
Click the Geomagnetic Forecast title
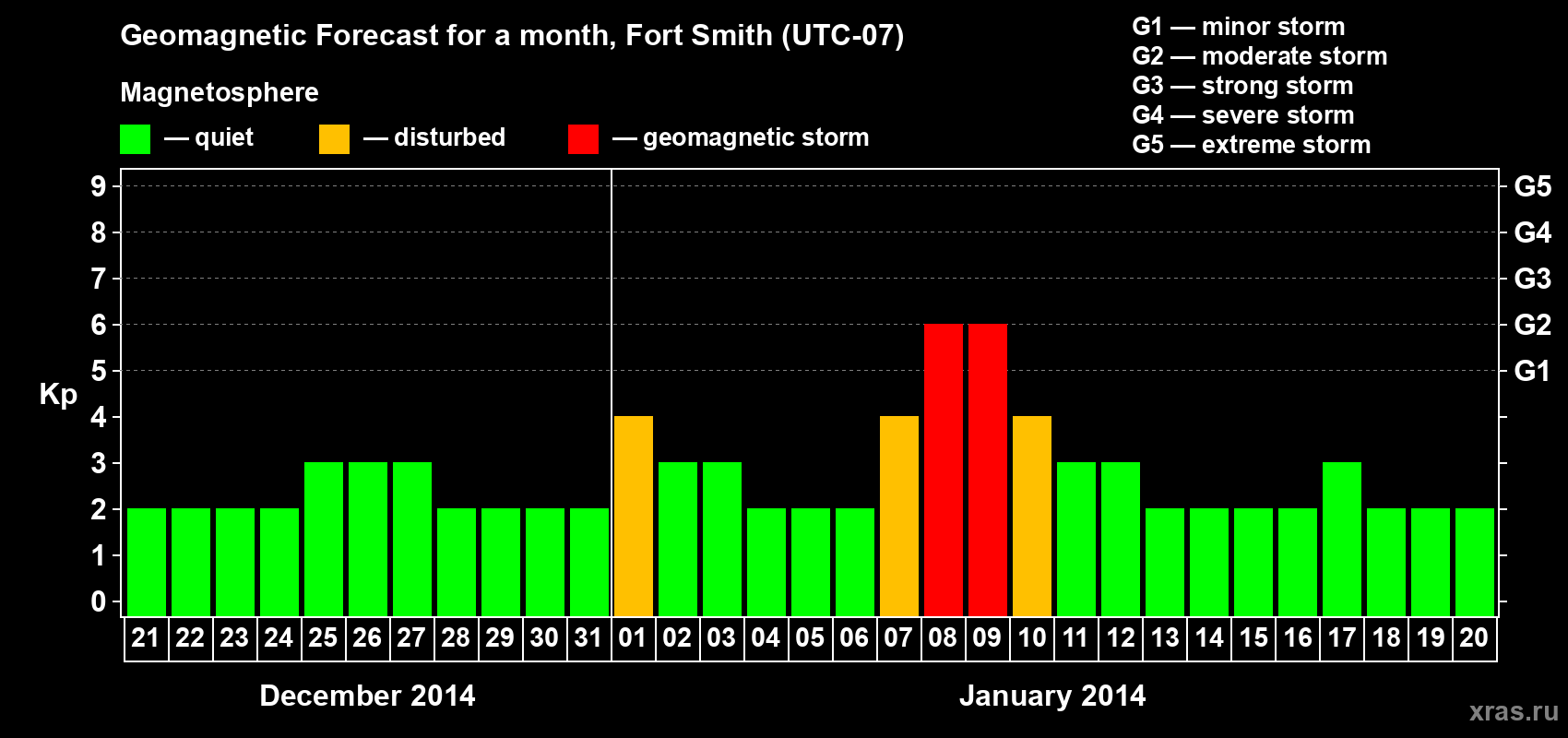click(512, 36)
